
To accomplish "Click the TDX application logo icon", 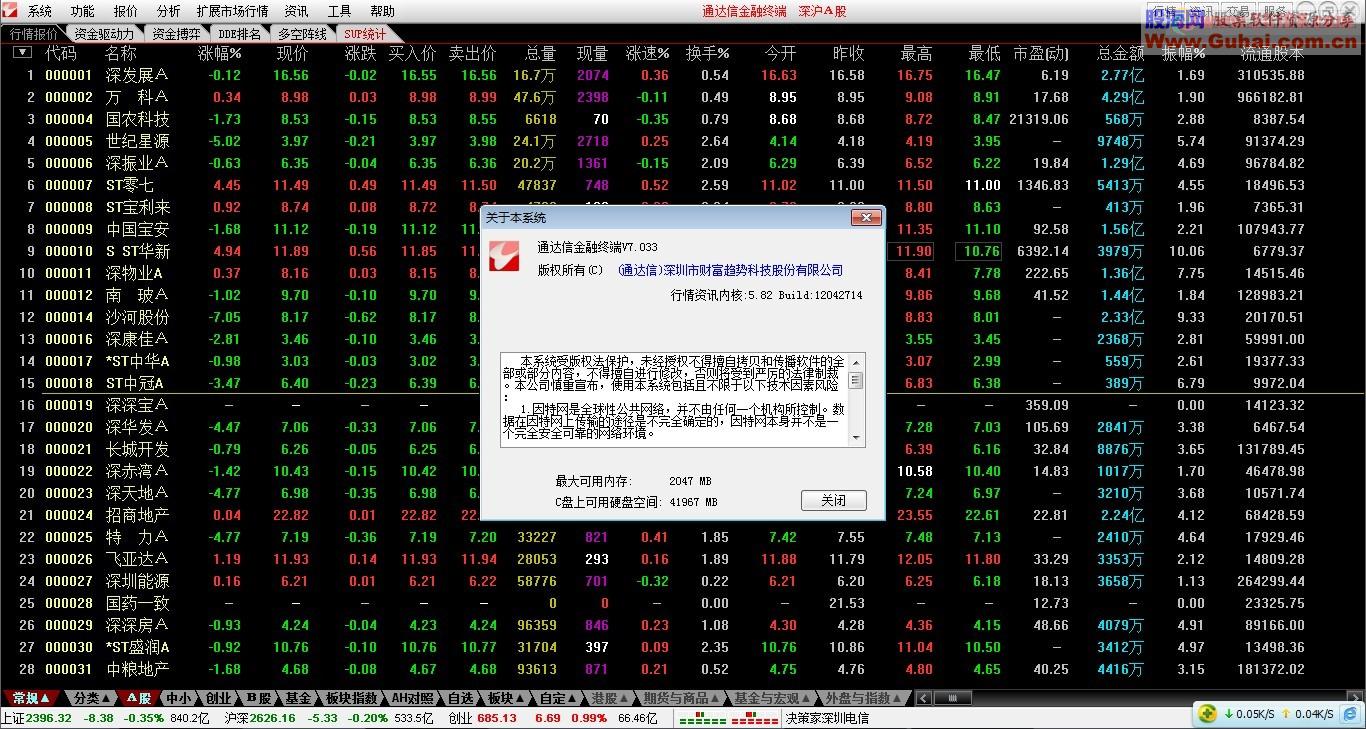I will pyautogui.click(x=12, y=11).
